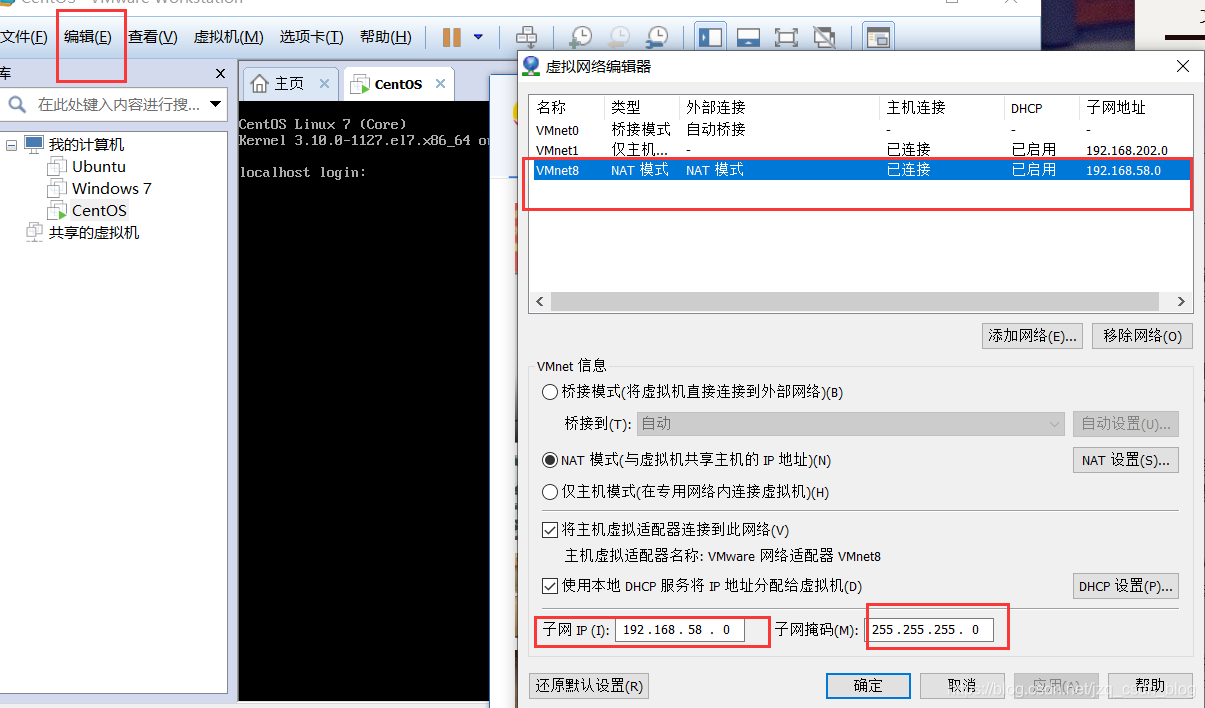1205x708 pixels.
Task: Open DHCP 设置(P)... dialog
Action: point(1126,586)
